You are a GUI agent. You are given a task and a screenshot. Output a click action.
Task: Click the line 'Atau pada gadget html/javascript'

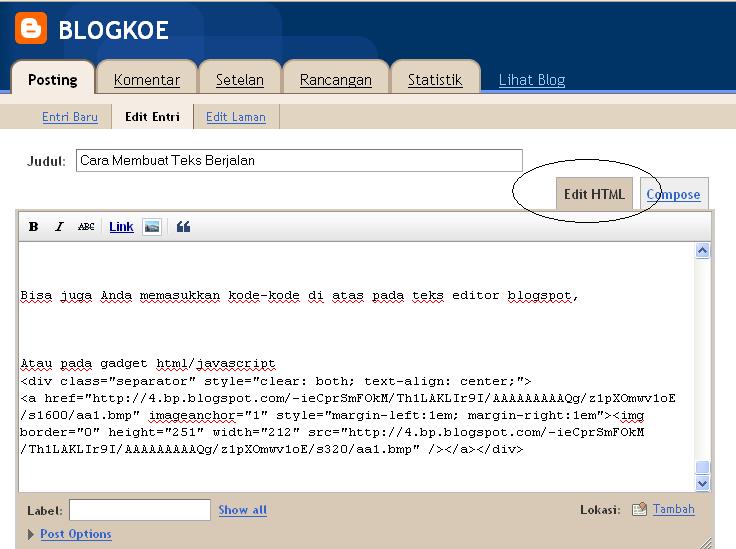(x=147, y=364)
